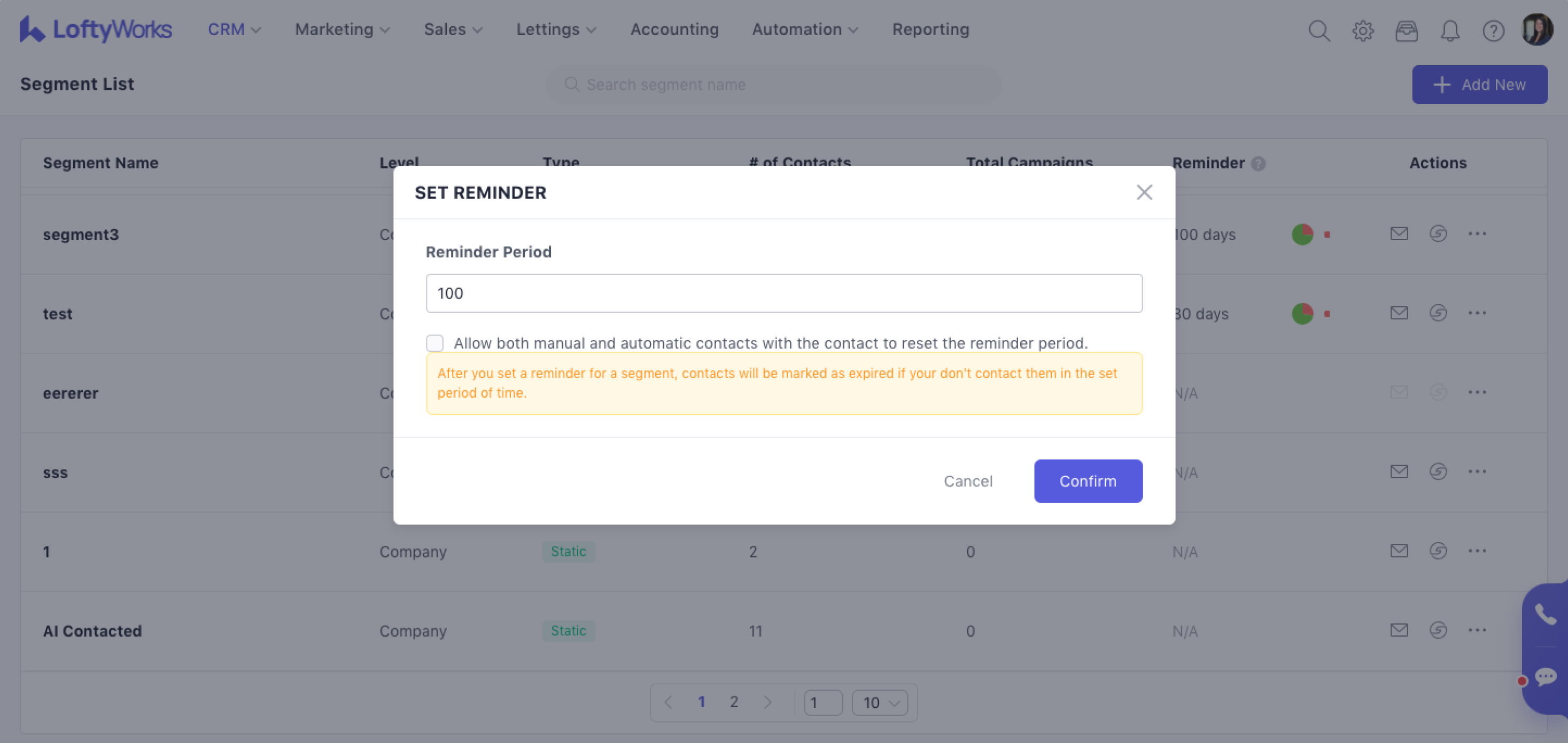Viewport: 1568px width, 743px height.
Task: Focus the Reminder Period input field
Action: 784,293
